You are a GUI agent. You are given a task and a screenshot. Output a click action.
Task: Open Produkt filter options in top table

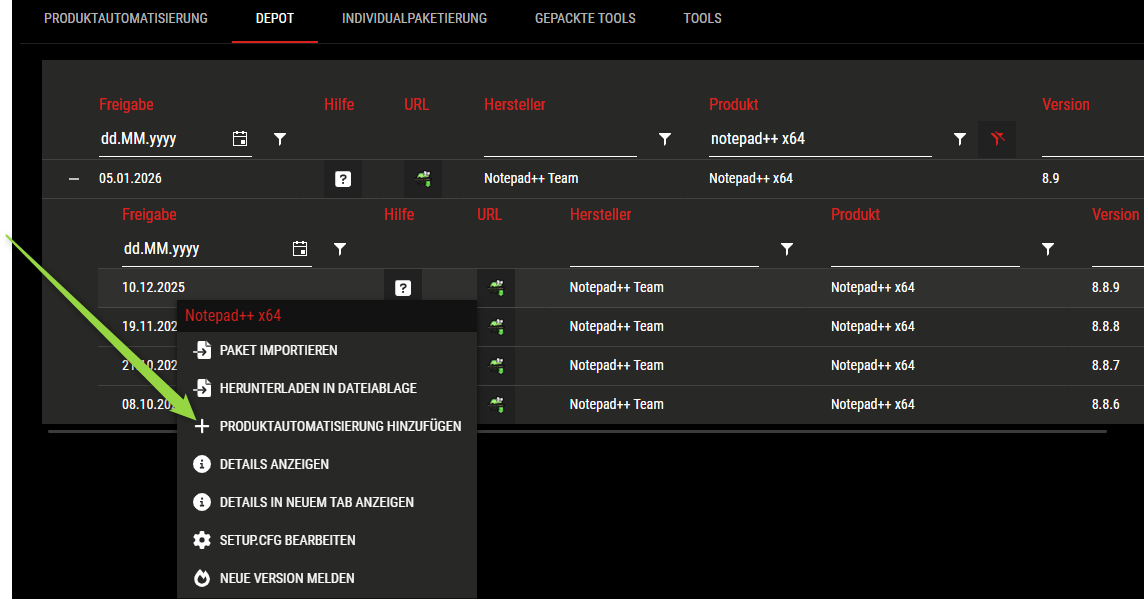(x=960, y=139)
